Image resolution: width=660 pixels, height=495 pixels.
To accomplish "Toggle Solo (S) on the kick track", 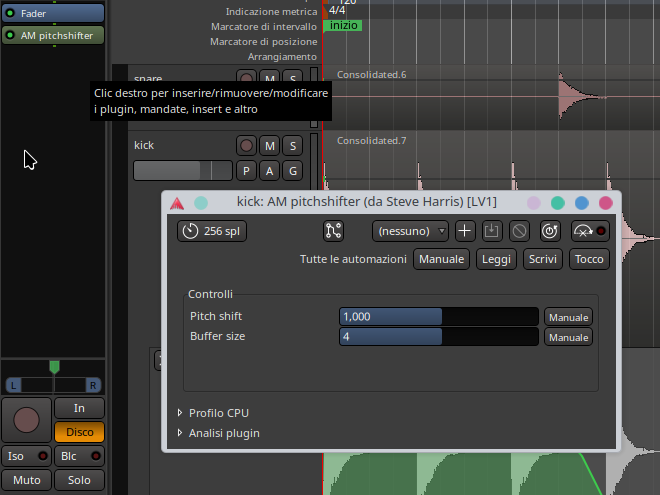I will click(x=292, y=146).
